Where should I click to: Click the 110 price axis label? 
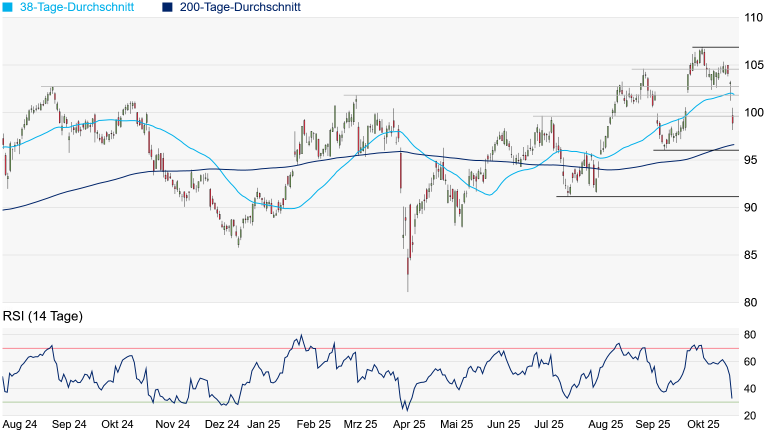752,18
